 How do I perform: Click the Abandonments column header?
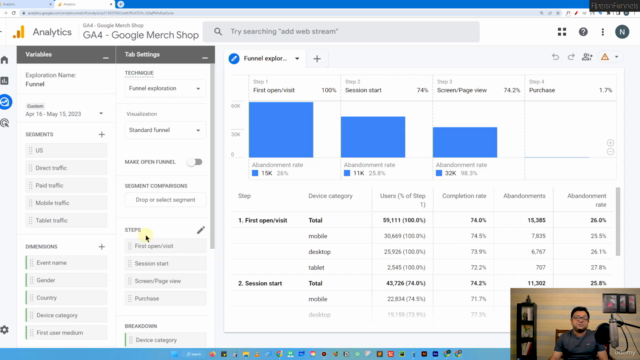[x=524, y=196]
